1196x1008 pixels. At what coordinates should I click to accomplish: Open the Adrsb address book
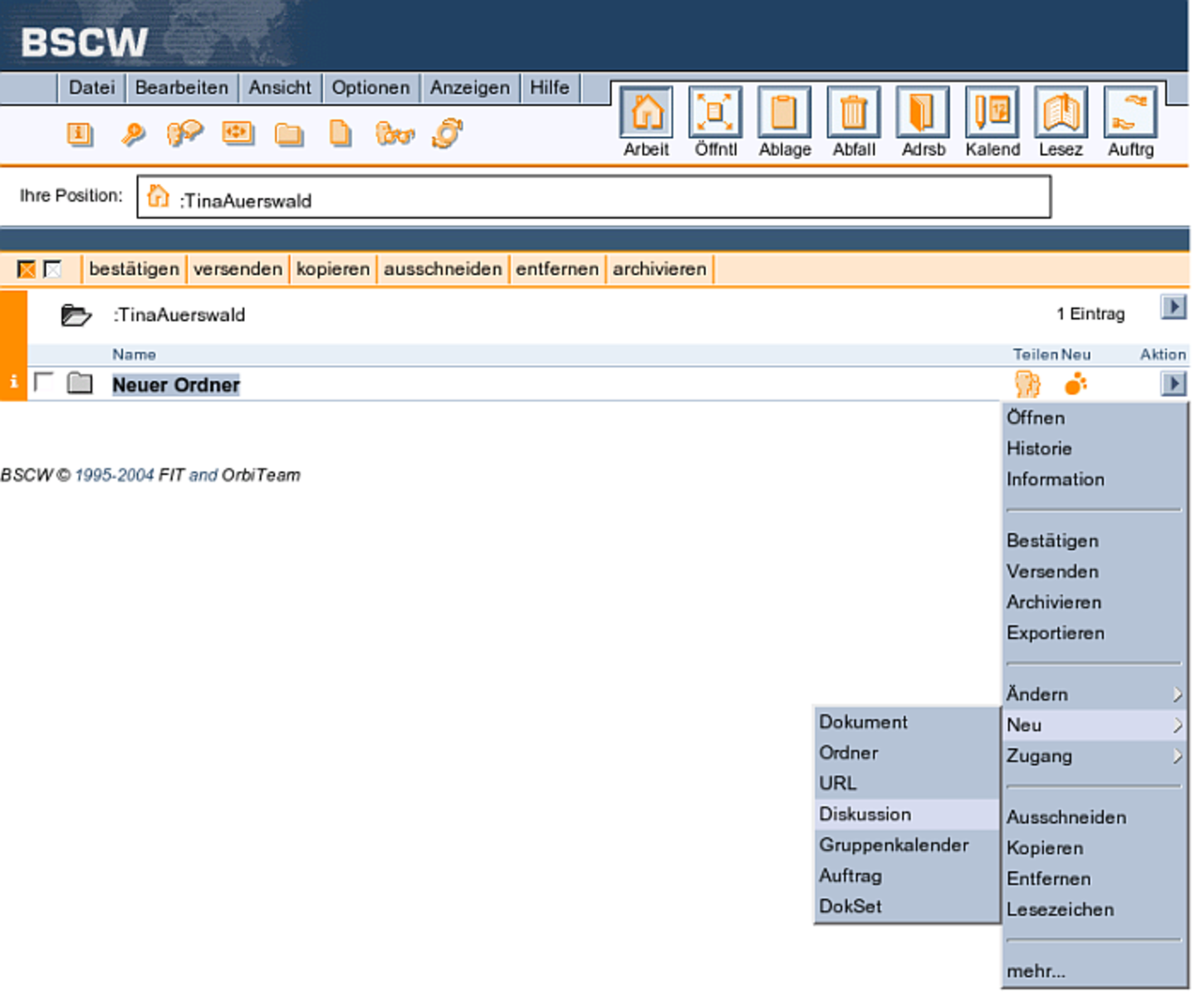pos(923,122)
